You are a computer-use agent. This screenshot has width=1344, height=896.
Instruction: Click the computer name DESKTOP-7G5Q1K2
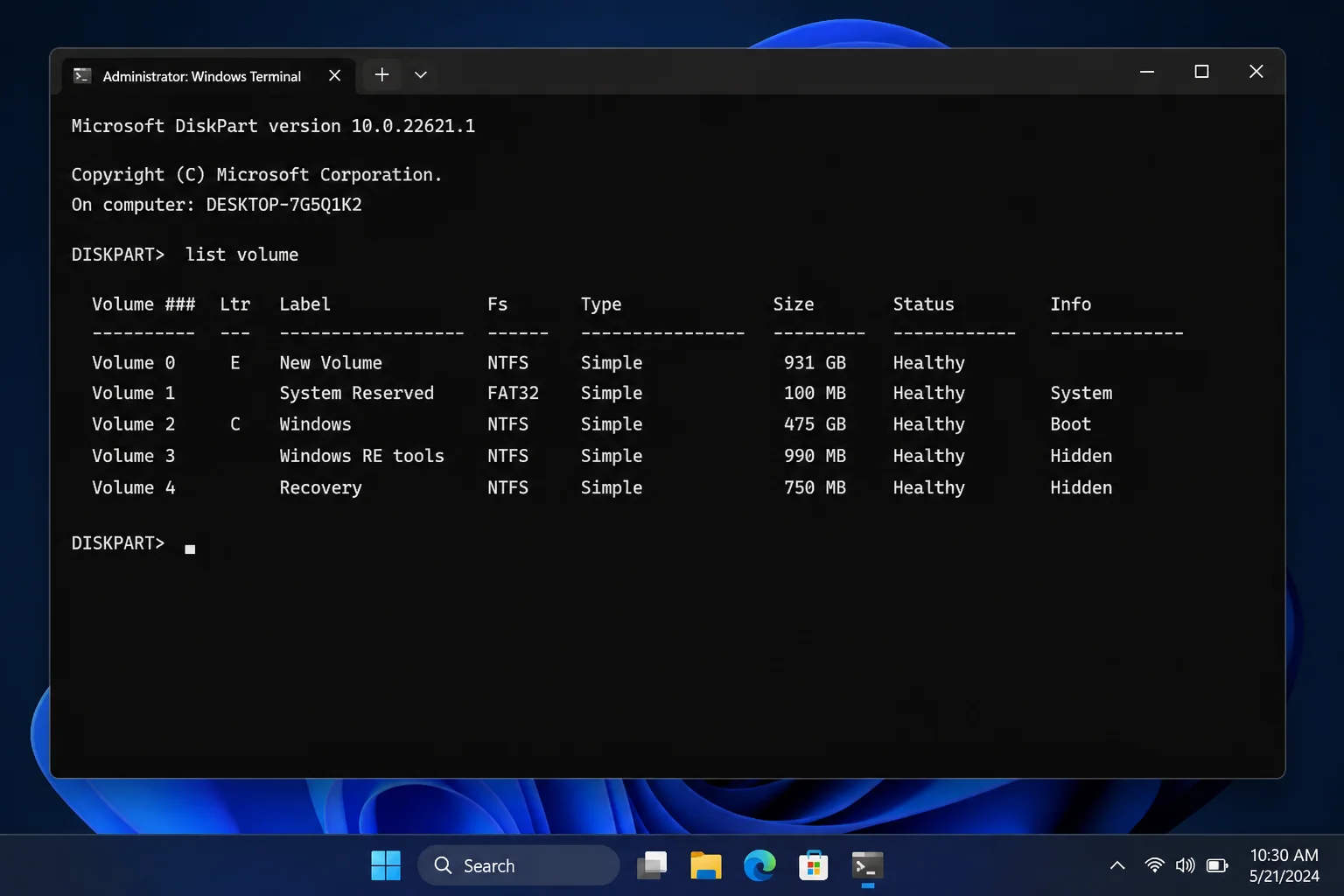pyautogui.click(x=283, y=205)
